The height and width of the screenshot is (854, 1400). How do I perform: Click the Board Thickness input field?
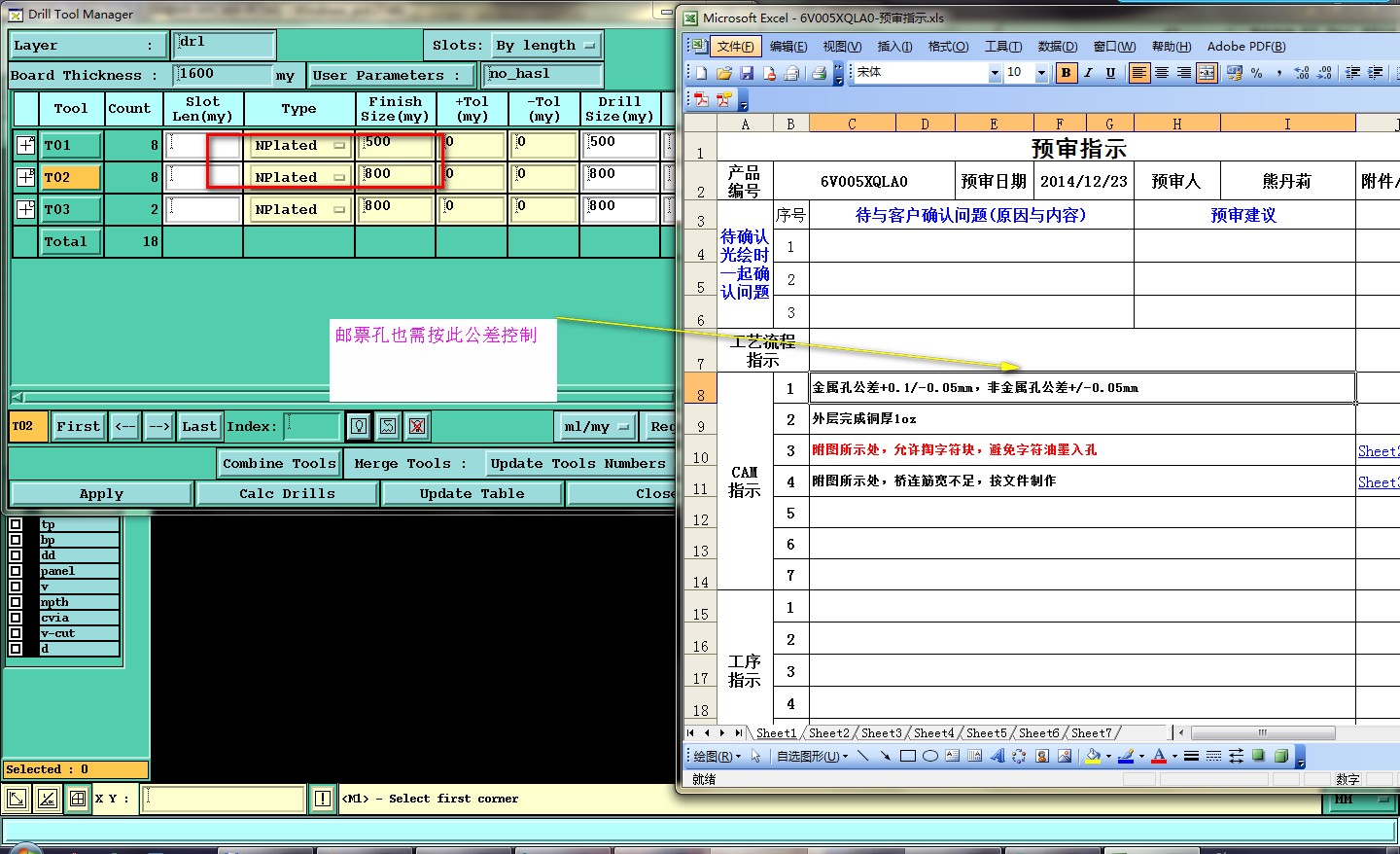click(x=223, y=75)
